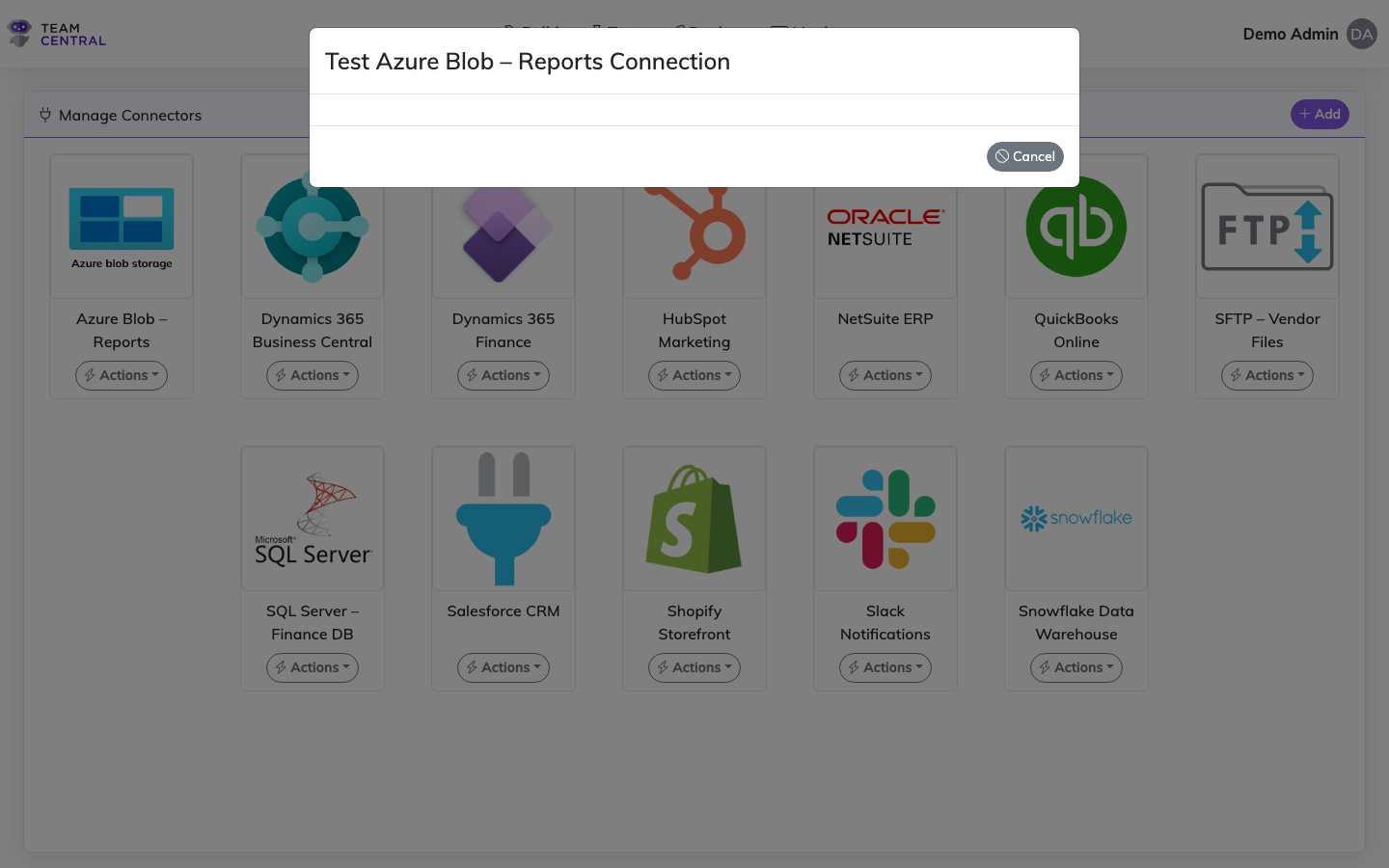Click the FTP folder icon for SFTP Vendor Files
This screenshot has height=868, width=1389.
[x=1266, y=227]
